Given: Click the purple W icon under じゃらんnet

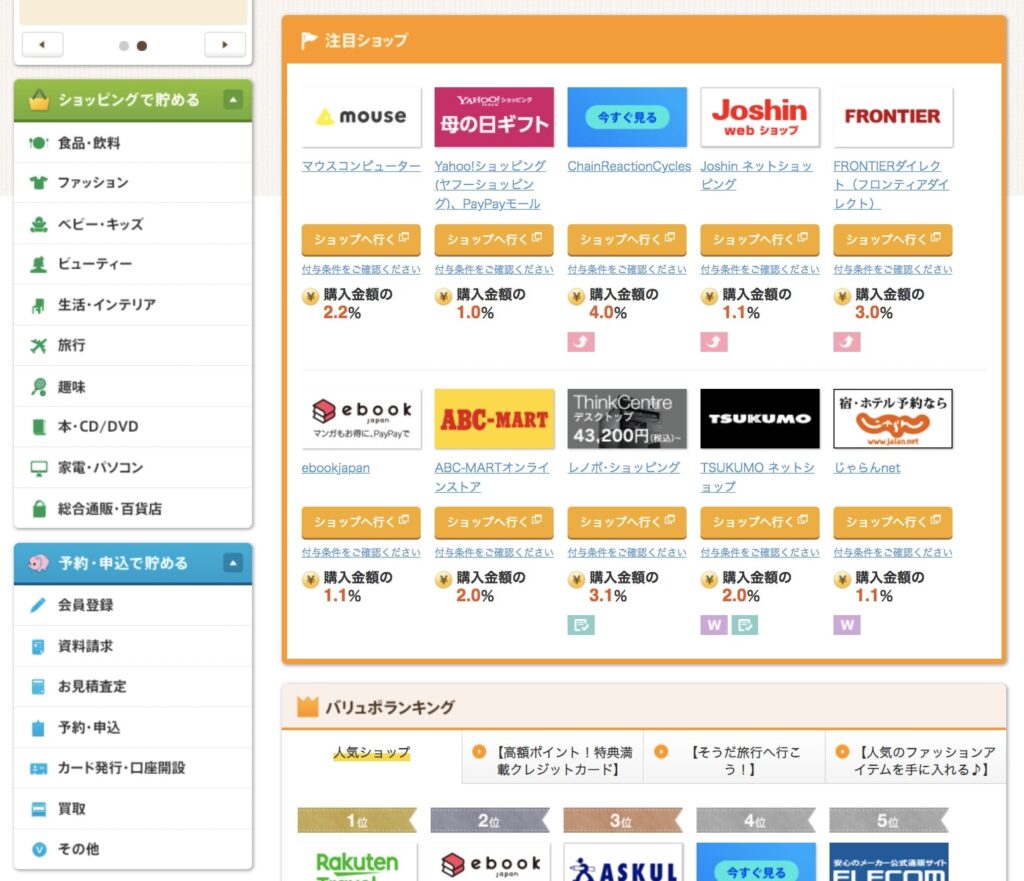Looking at the screenshot, I should [x=846, y=625].
